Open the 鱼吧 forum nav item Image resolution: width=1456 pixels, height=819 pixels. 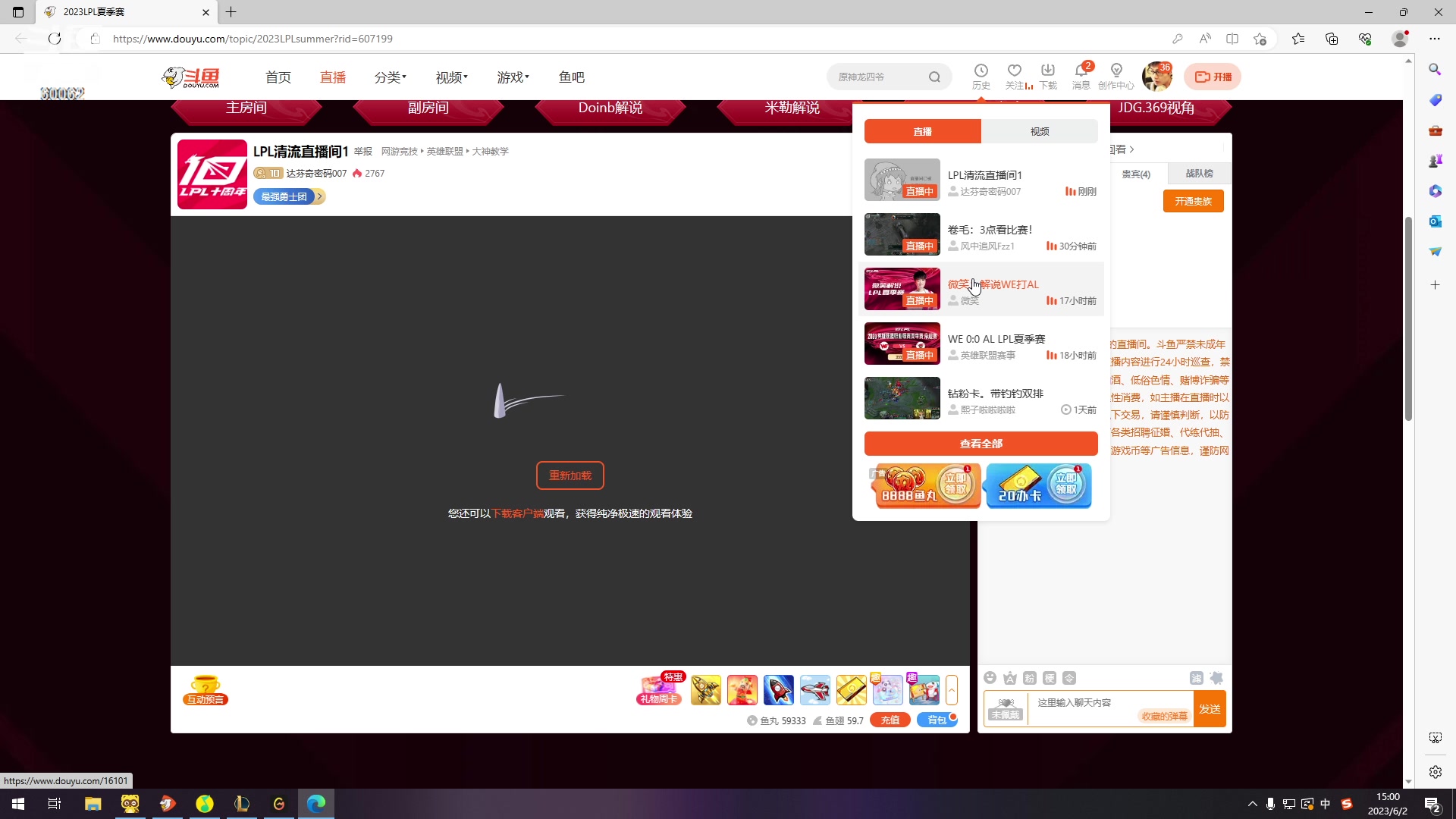(x=572, y=77)
